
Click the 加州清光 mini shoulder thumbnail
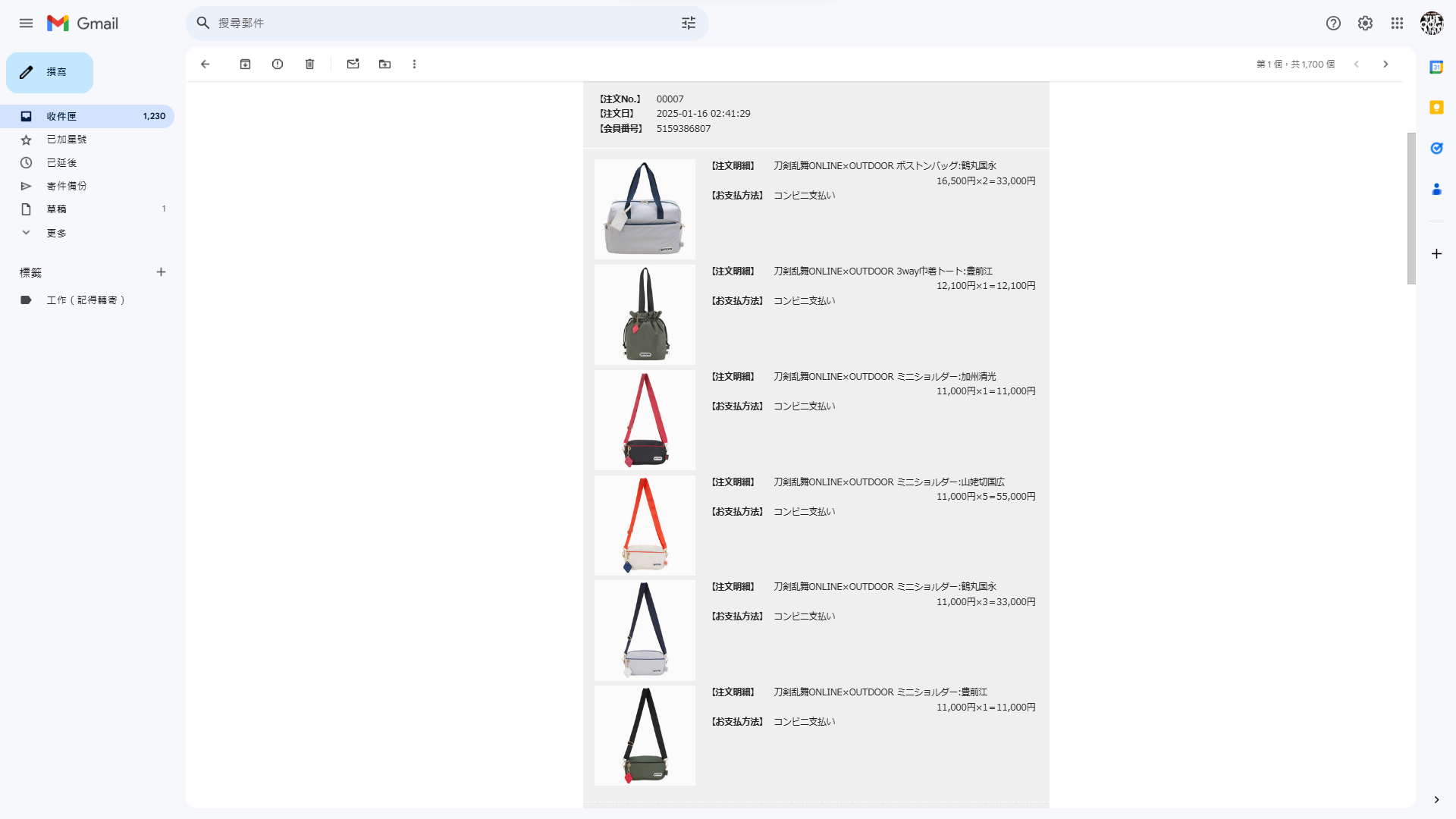tap(645, 420)
